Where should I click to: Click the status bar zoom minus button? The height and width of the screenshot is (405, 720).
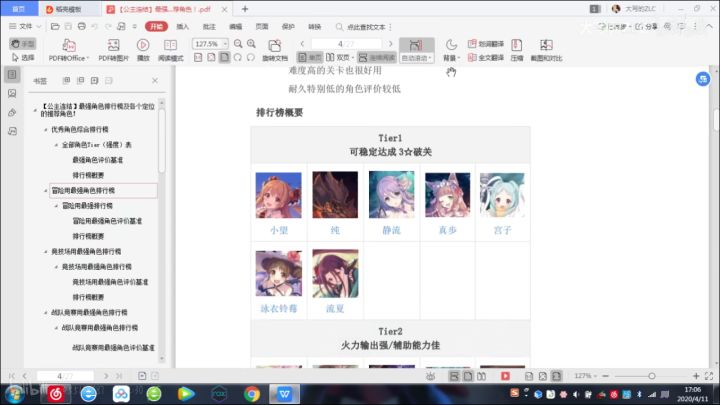605,376
